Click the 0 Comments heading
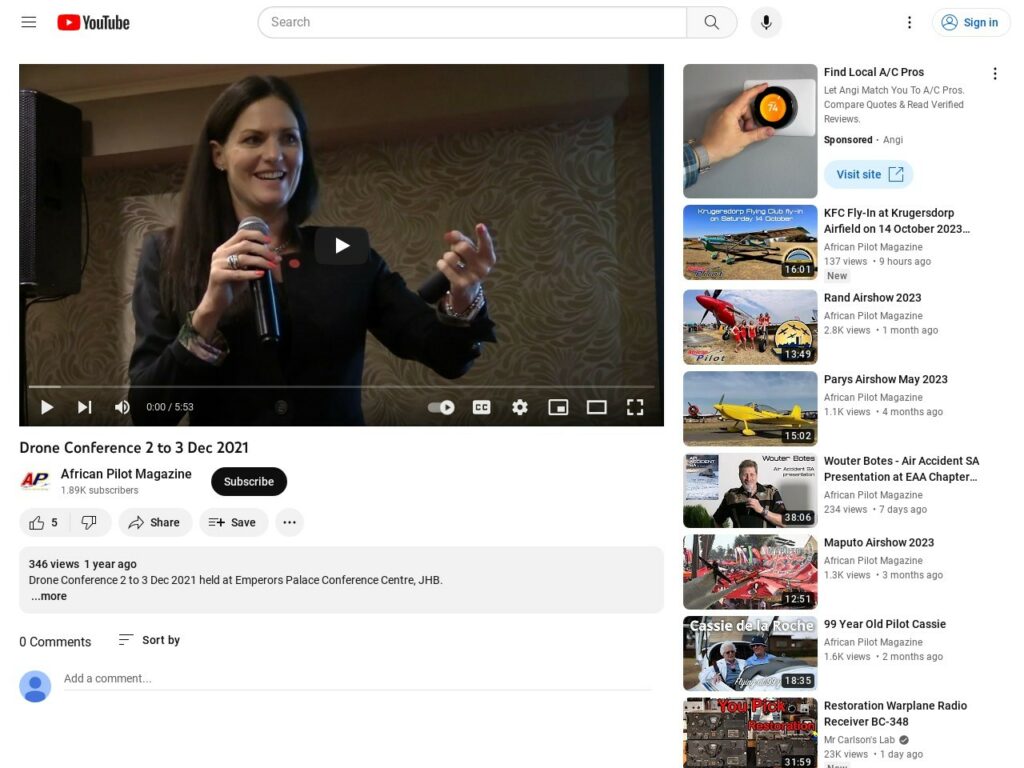The height and width of the screenshot is (768, 1024). click(x=56, y=642)
